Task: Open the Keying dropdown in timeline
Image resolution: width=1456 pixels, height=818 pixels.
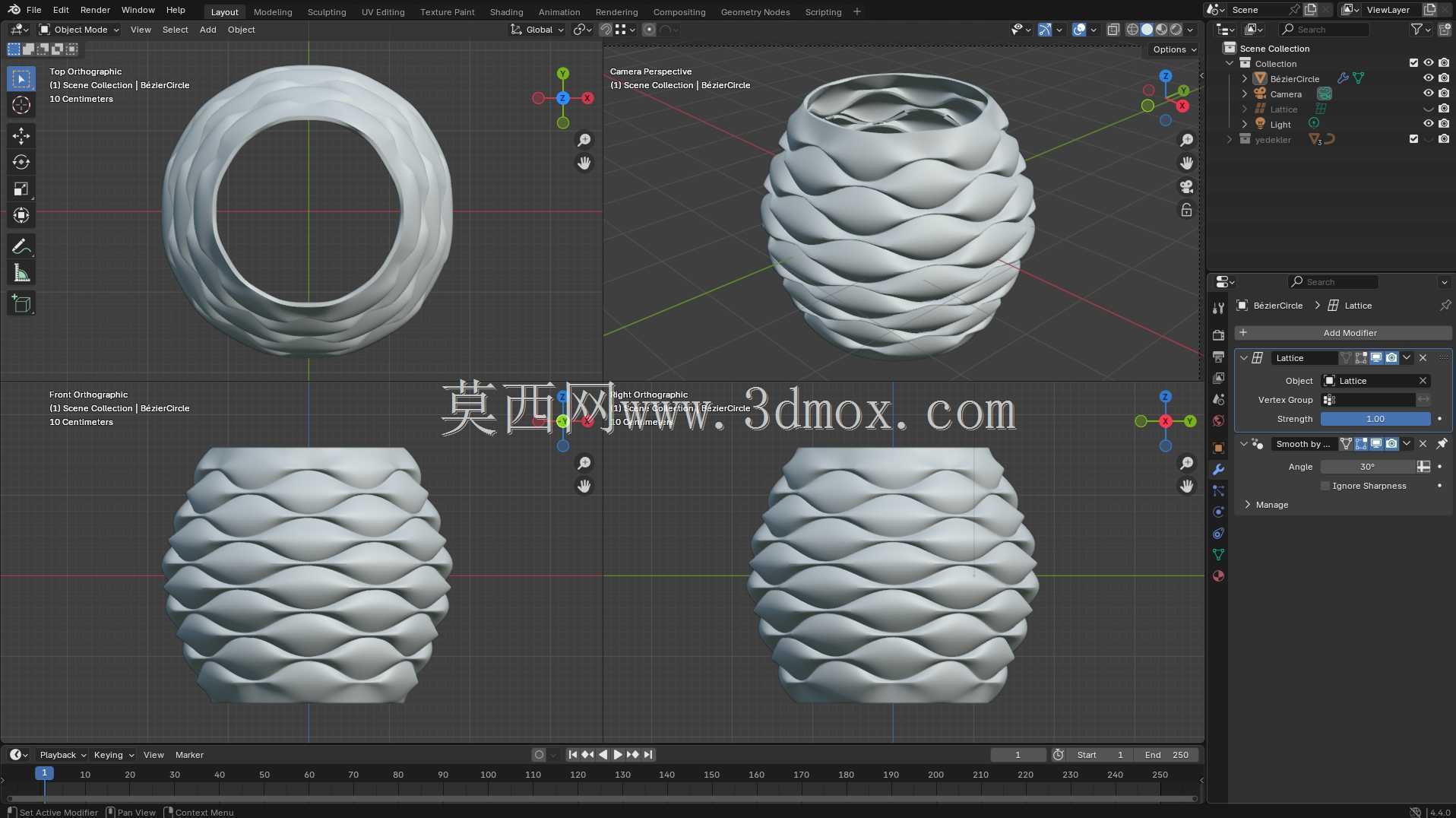Action: point(114,755)
